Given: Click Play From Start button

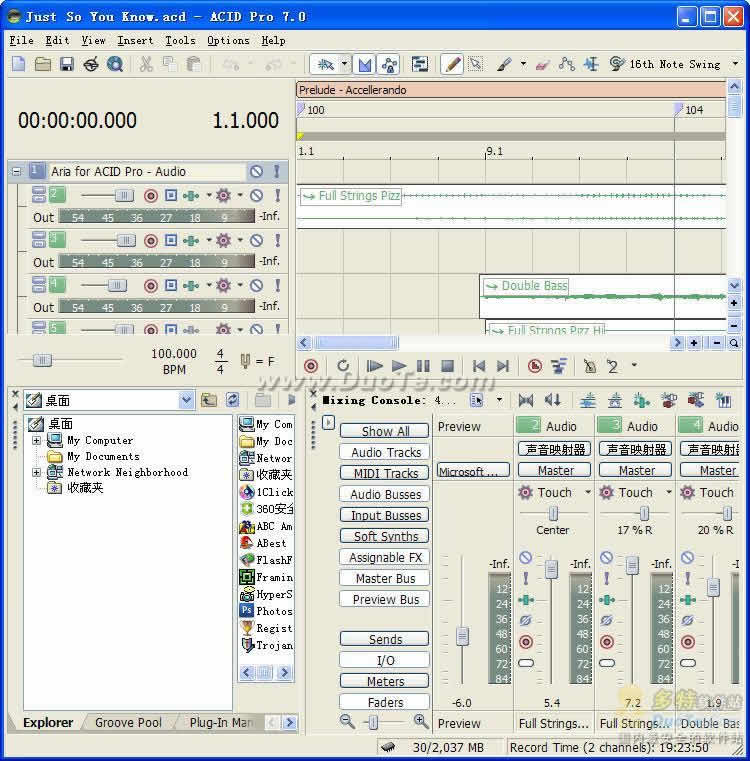Looking at the screenshot, I should pyautogui.click(x=374, y=365).
